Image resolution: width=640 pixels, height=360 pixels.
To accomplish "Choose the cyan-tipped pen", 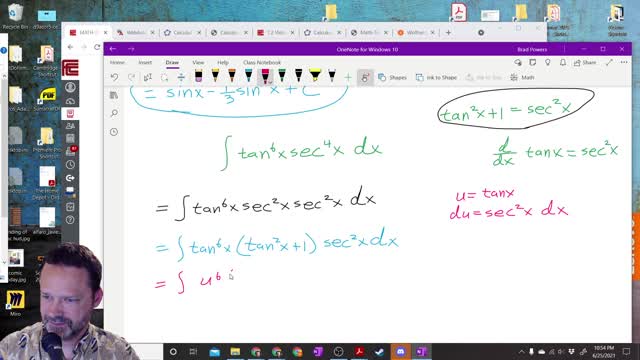I will [x=249, y=76].
